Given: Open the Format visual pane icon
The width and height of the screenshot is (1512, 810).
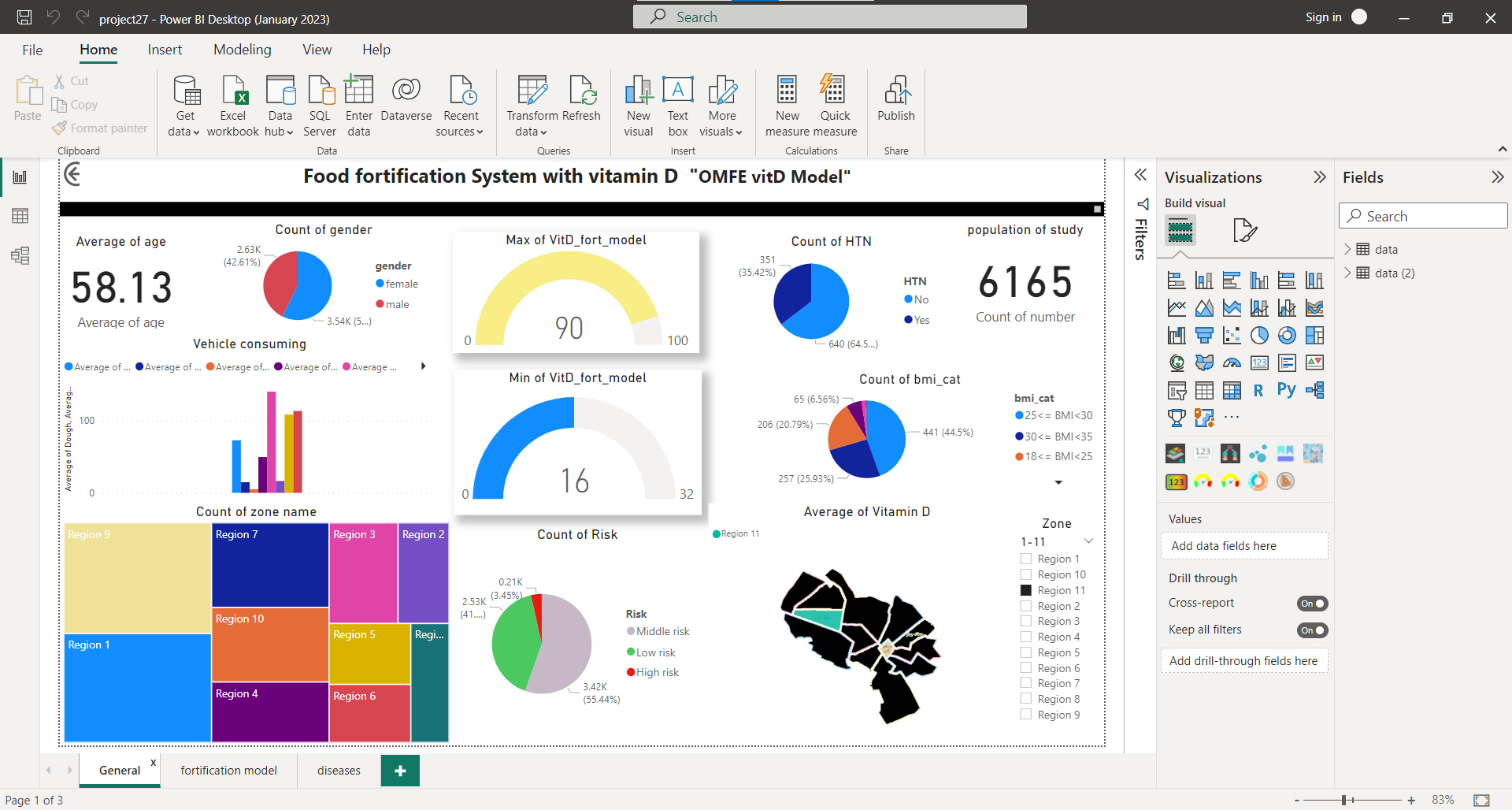Looking at the screenshot, I should 1244,231.
